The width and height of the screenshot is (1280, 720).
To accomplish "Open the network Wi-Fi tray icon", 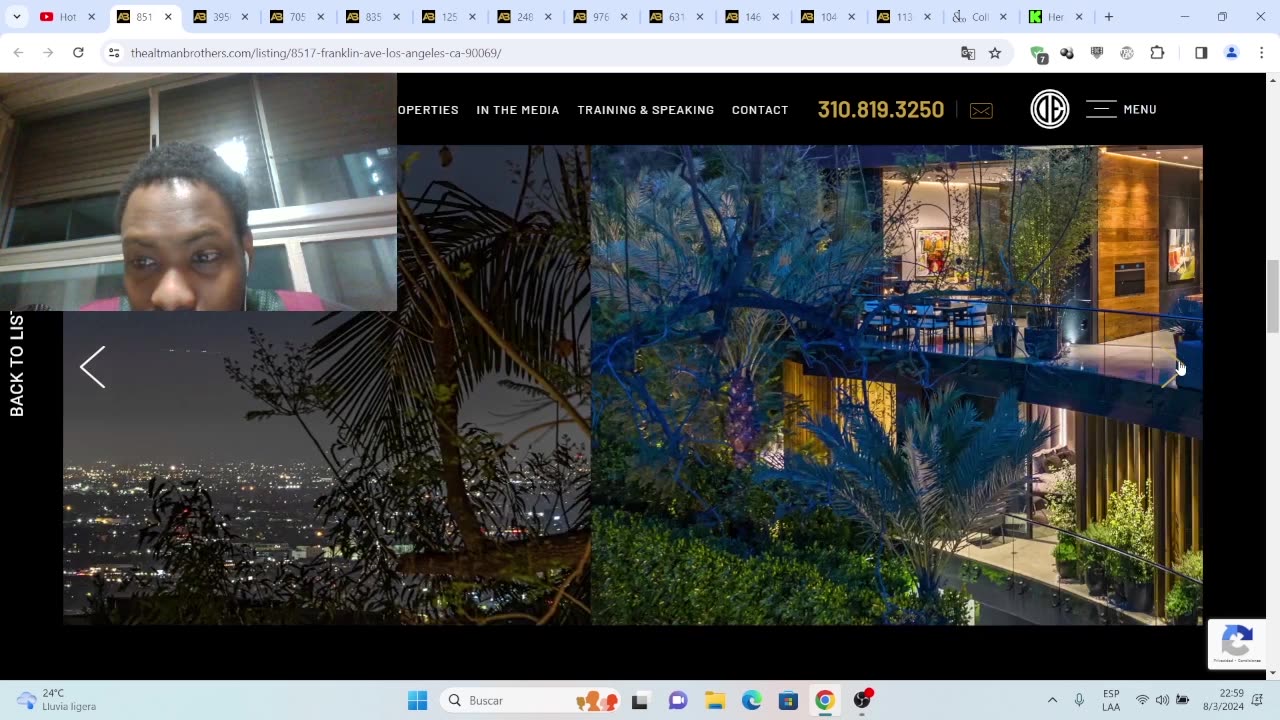I will pos(1142,700).
